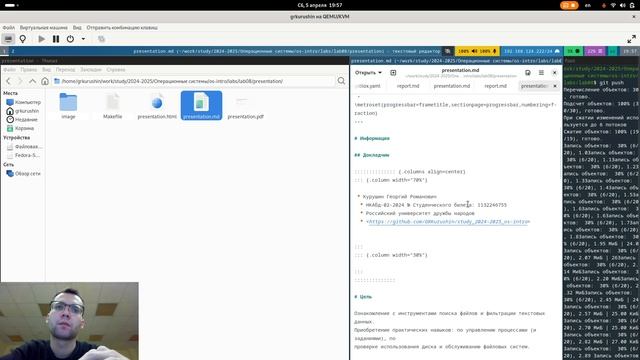Screen dimensions: 640x360
Task: Switch to the yaml file tab
Action: tap(368, 86)
